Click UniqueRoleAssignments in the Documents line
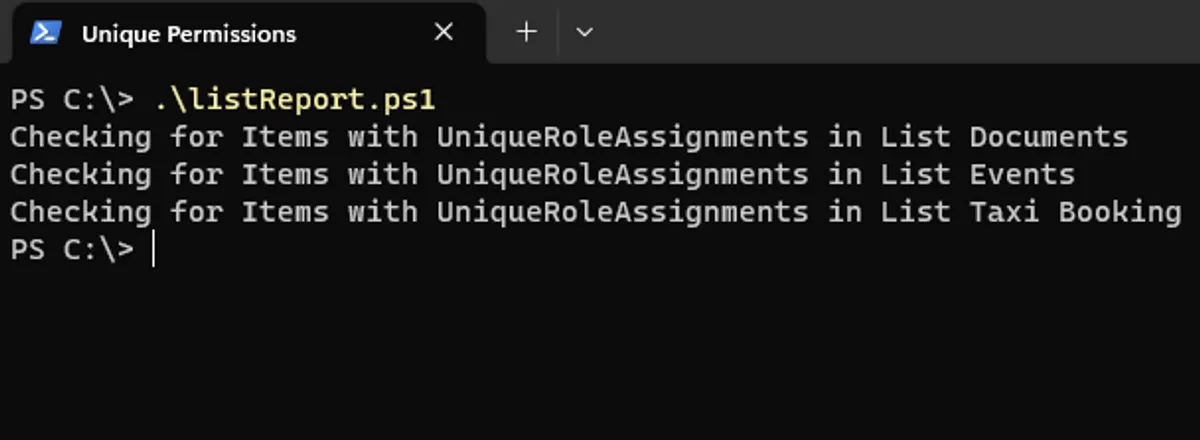Viewport: 1200px width, 440px height. click(622, 136)
